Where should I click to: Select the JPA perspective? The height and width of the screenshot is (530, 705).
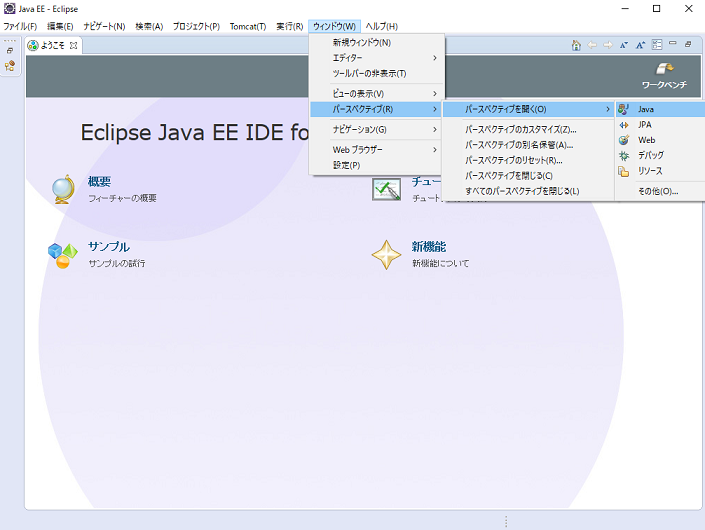point(660,125)
